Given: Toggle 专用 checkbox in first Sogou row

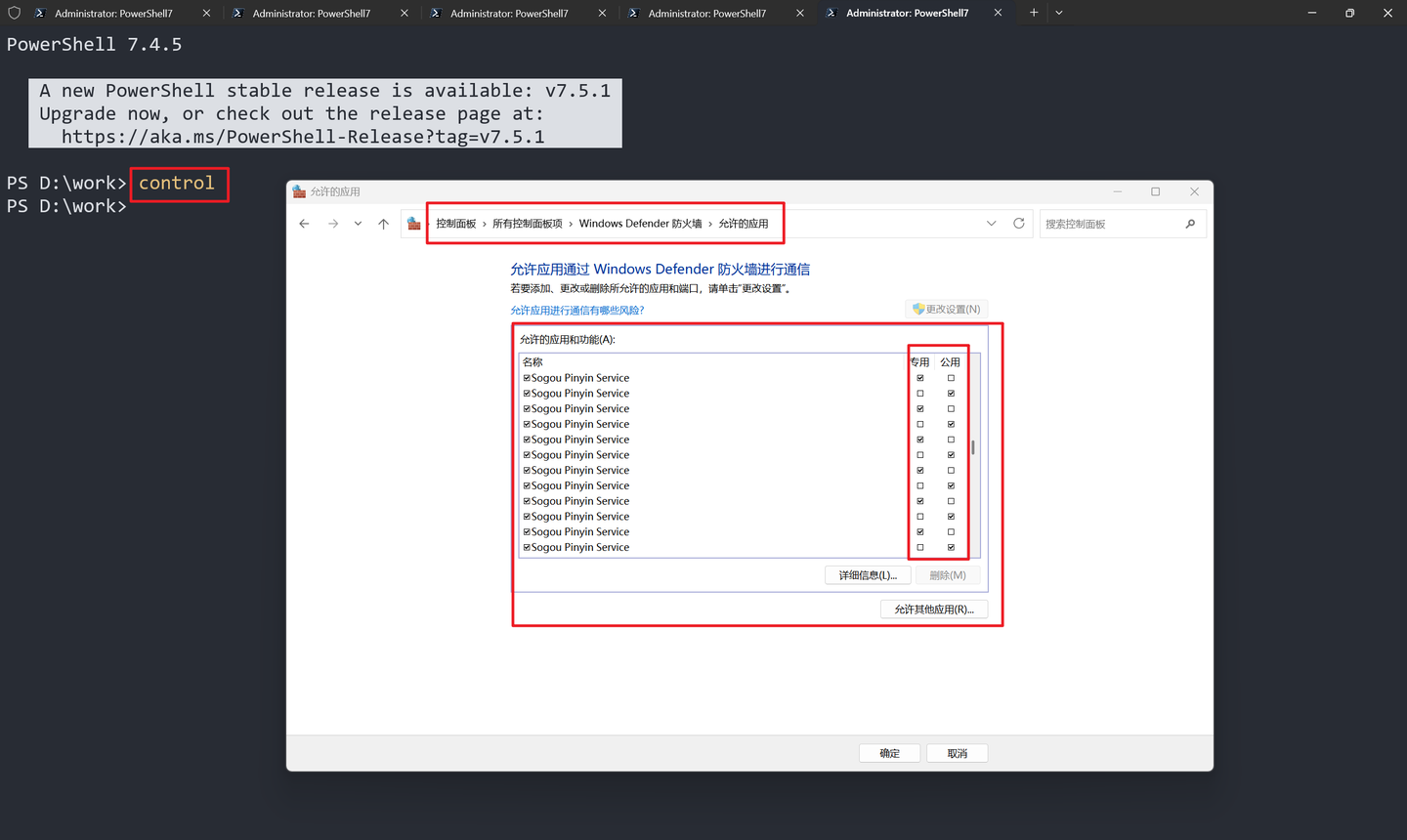Looking at the screenshot, I should coord(919,378).
